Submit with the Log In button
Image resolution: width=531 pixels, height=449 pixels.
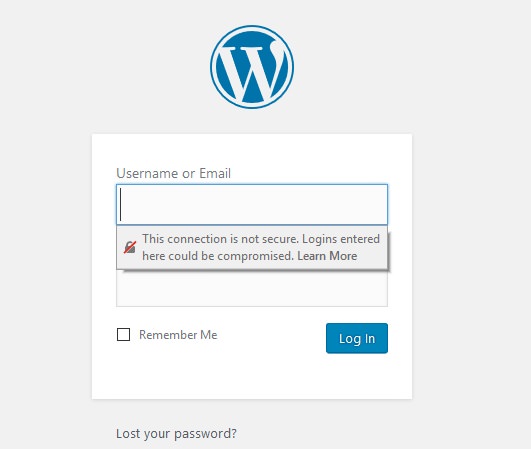tap(357, 338)
